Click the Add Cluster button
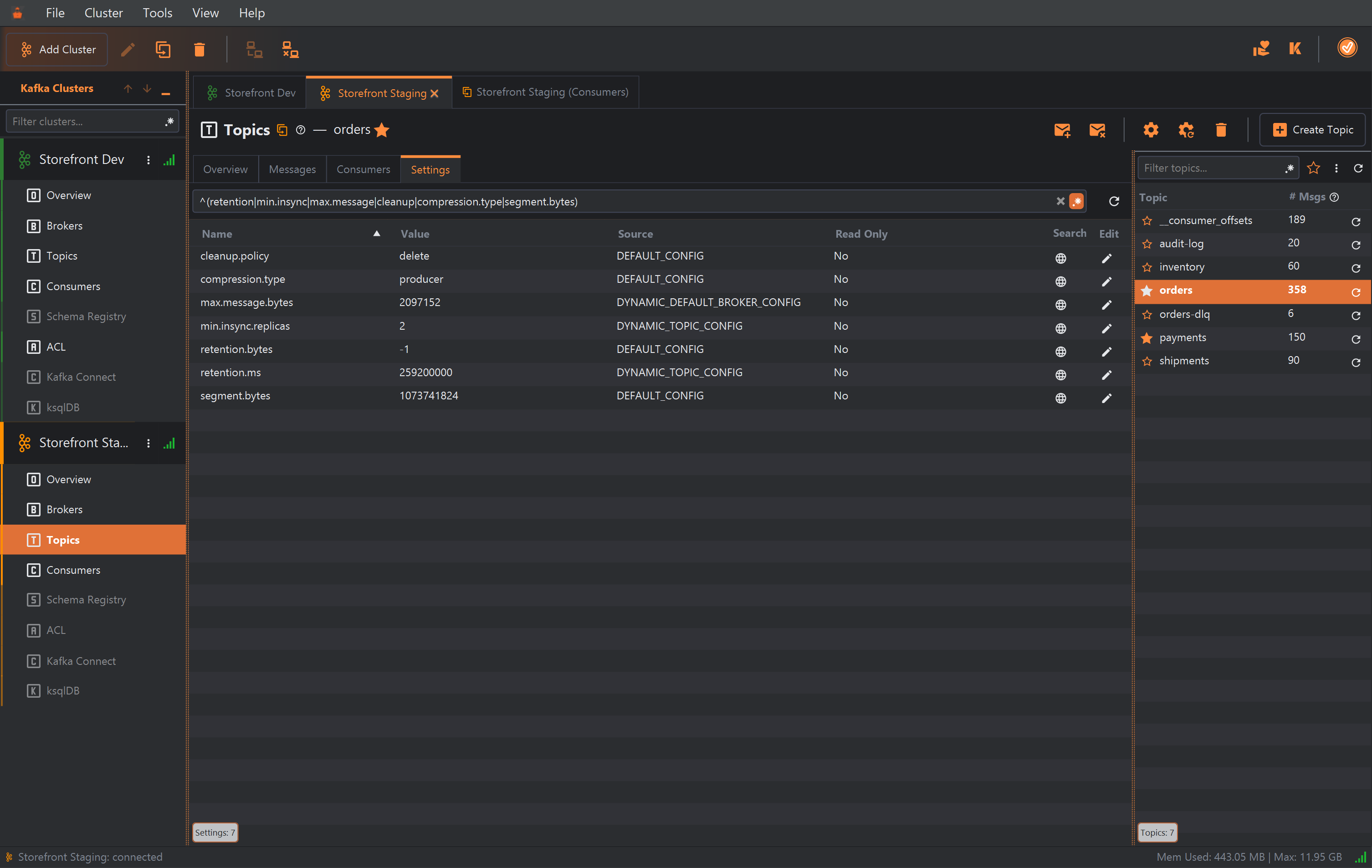The width and height of the screenshot is (1372, 868). (57, 50)
